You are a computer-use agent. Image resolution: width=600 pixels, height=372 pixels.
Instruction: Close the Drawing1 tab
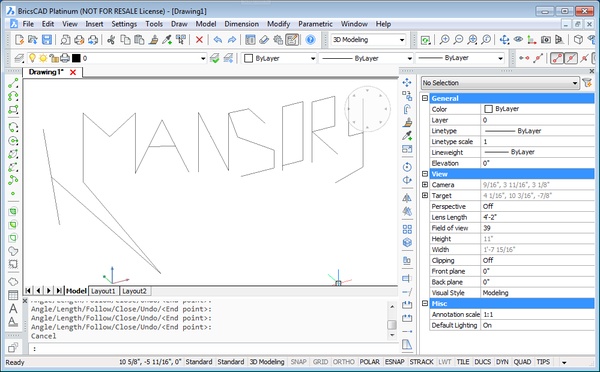(x=73, y=72)
